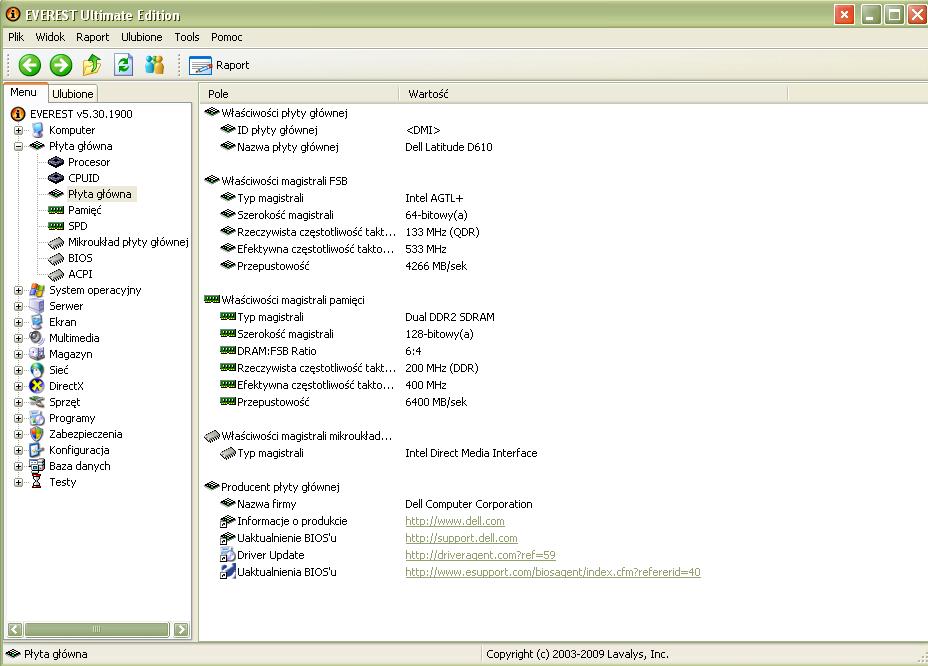Click the Zabezpieczenia shield icon
This screenshot has height=666, width=928.
[x=37, y=434]
